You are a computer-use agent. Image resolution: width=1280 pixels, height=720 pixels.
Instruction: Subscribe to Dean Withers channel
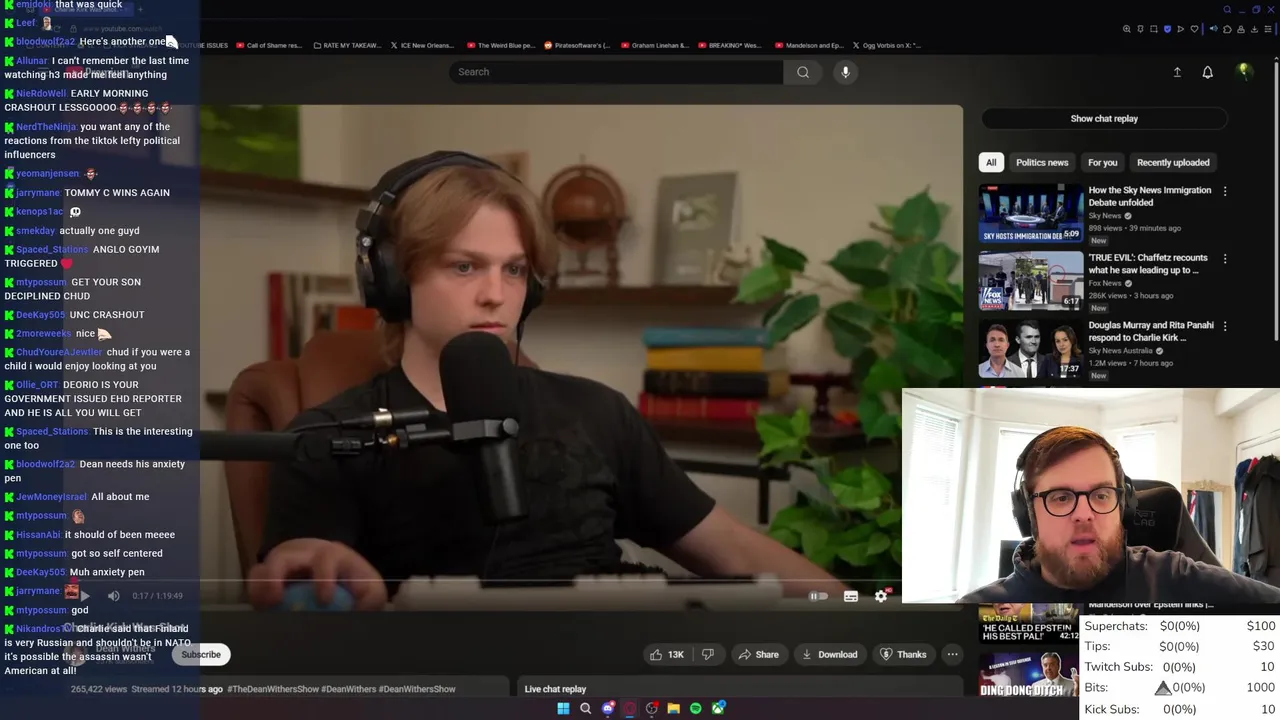coord(201,654)
